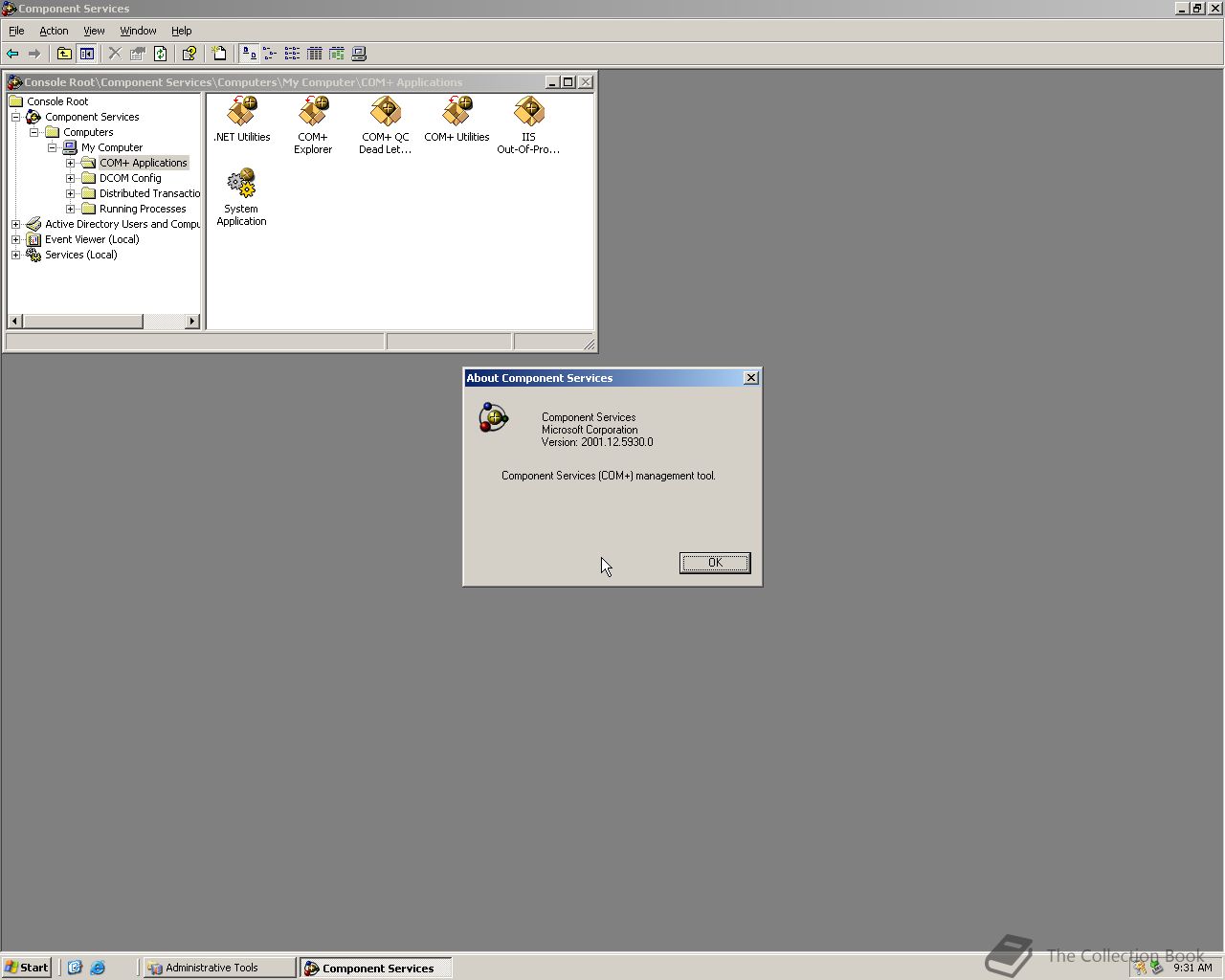Image resolution: width=1225 pixels, height=980 pixels.
Task: Open the View menu
Action: [x=94, y=31]
